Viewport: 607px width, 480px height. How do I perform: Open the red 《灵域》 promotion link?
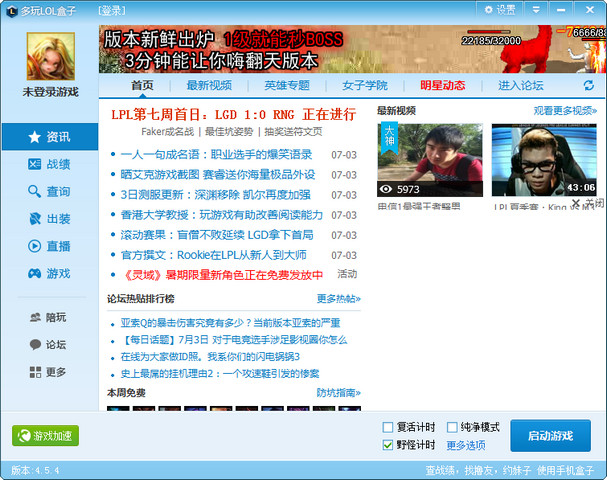coord(221,275)
